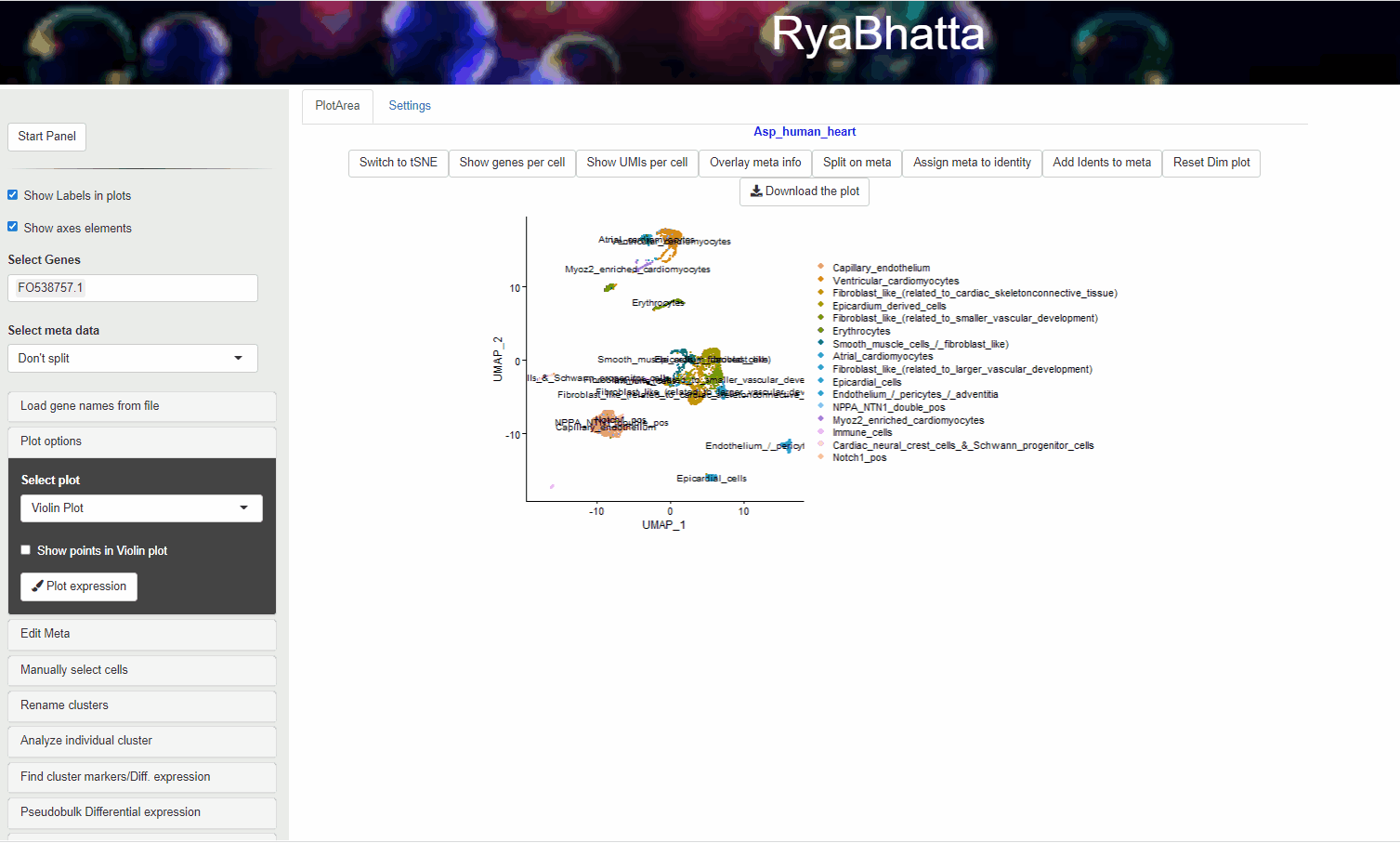Open the Violin Plot selection dropdown
The image size is (1400, 843).
pyautogui.click(x=141, y=508)
